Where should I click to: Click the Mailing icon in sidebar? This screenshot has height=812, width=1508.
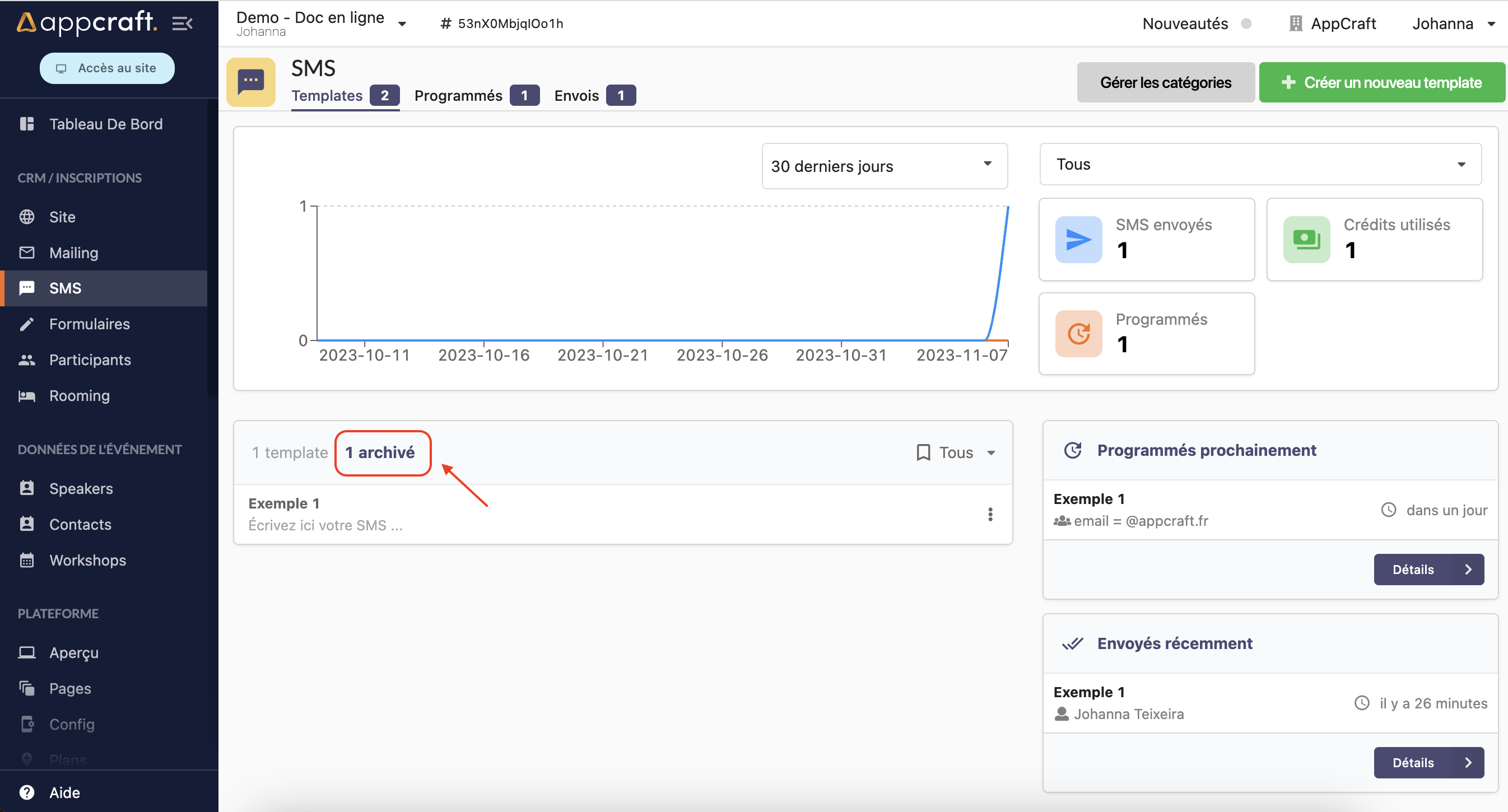tap(27, 252)
